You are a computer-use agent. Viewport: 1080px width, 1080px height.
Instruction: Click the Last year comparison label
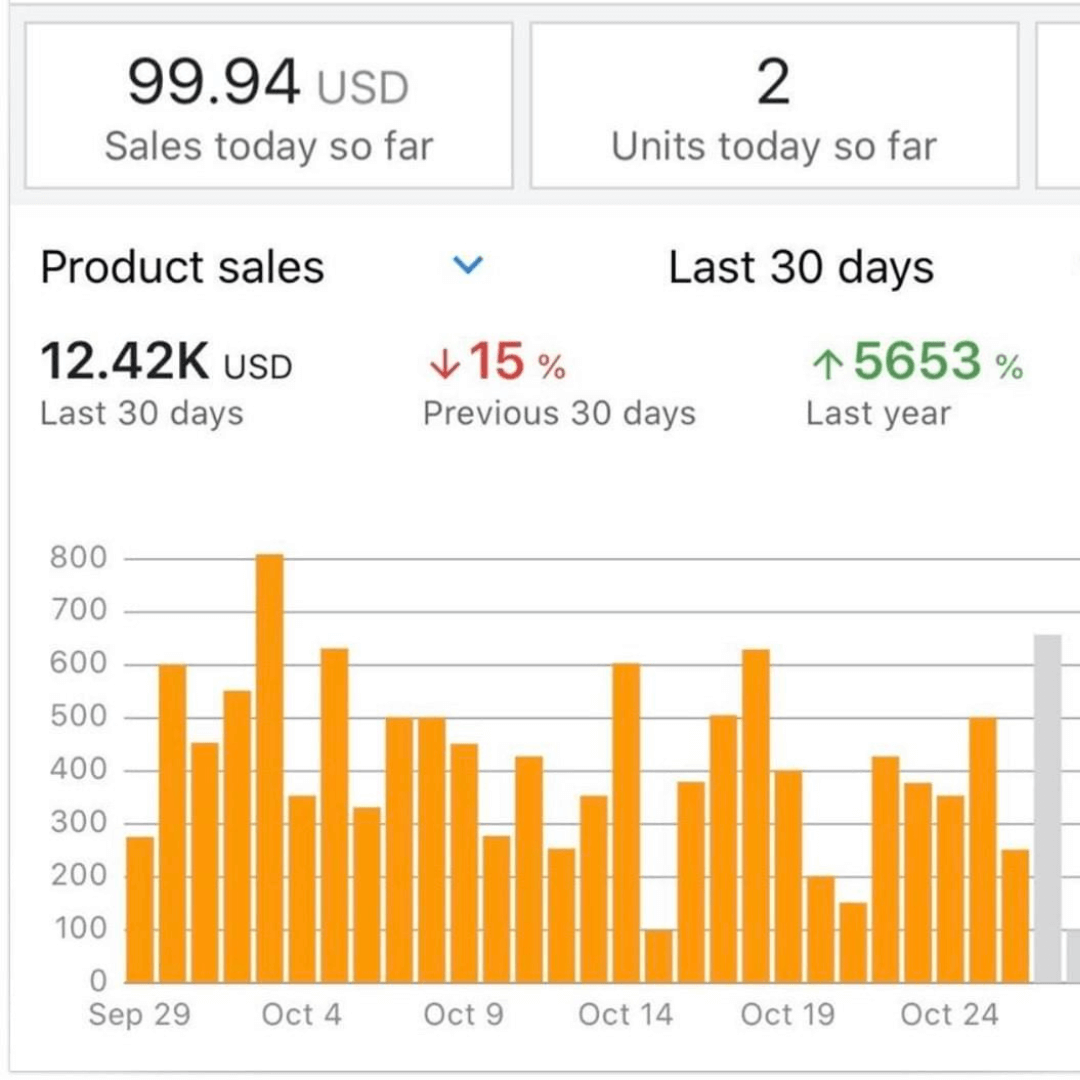pyautogui.click(x=877, y=413)
